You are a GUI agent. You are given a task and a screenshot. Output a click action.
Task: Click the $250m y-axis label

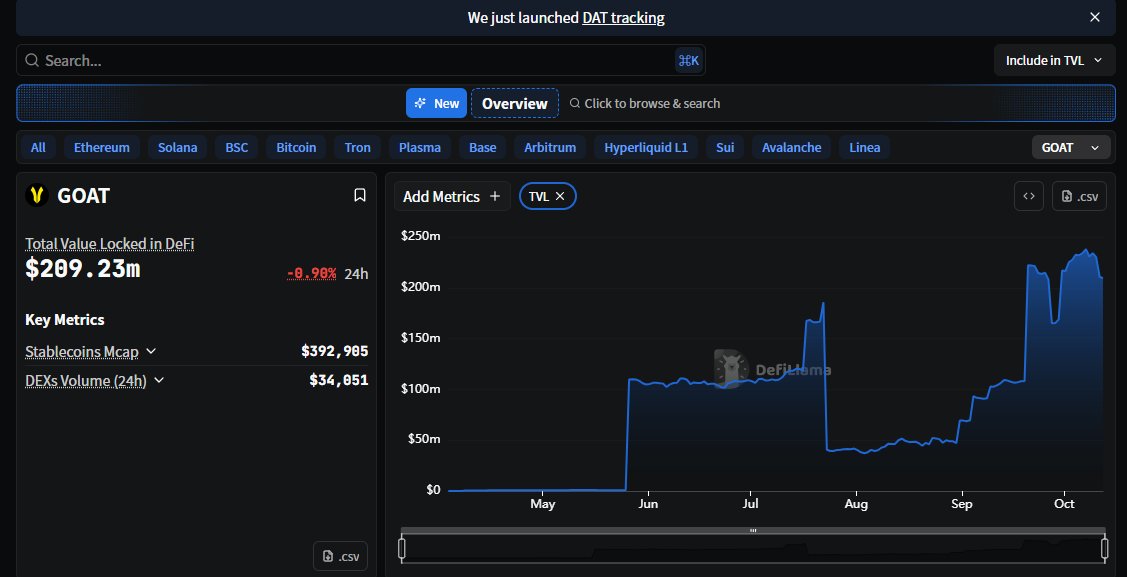tap(420, 236)
